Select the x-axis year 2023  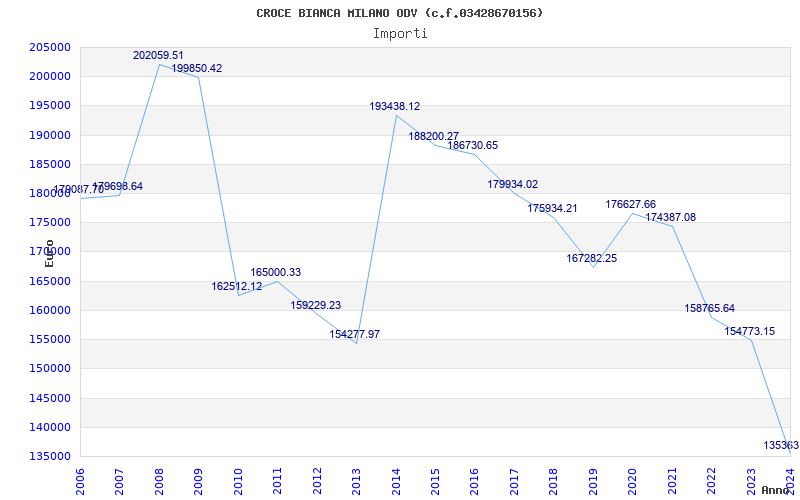pos(751,482)
